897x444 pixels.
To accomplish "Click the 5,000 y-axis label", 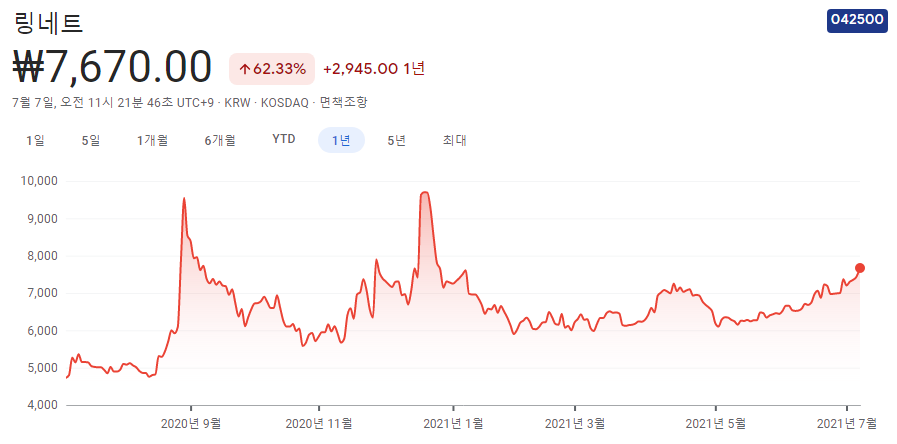I will coord(42,368).
